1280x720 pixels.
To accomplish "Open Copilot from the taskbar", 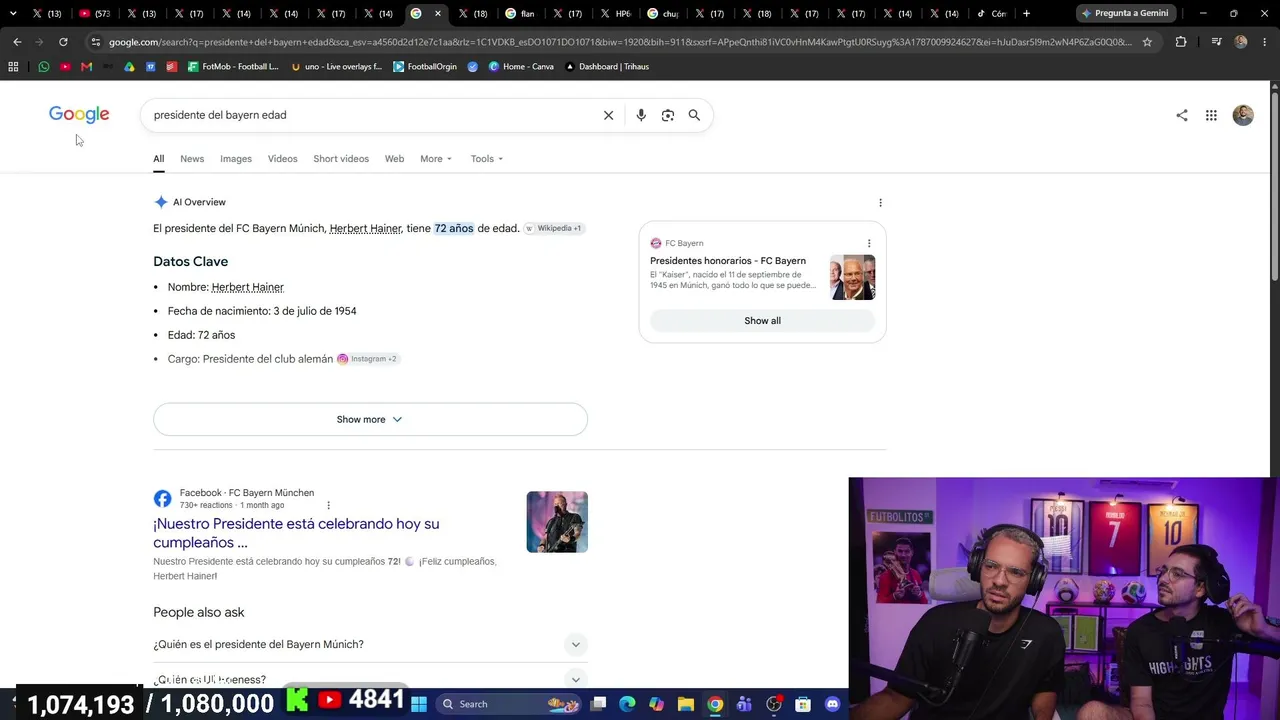I will click(x=656, y=704).
